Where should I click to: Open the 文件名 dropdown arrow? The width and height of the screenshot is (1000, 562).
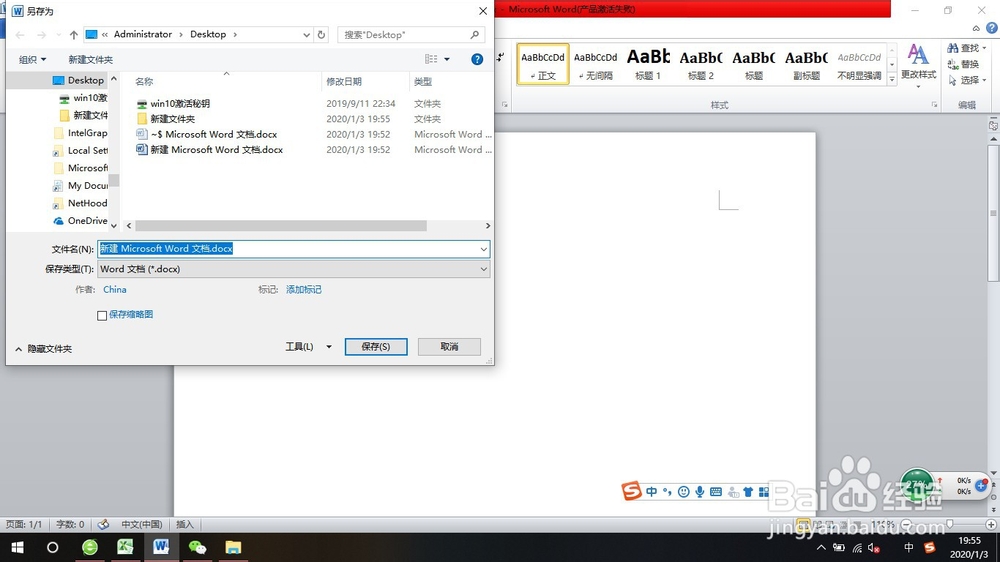483,249
